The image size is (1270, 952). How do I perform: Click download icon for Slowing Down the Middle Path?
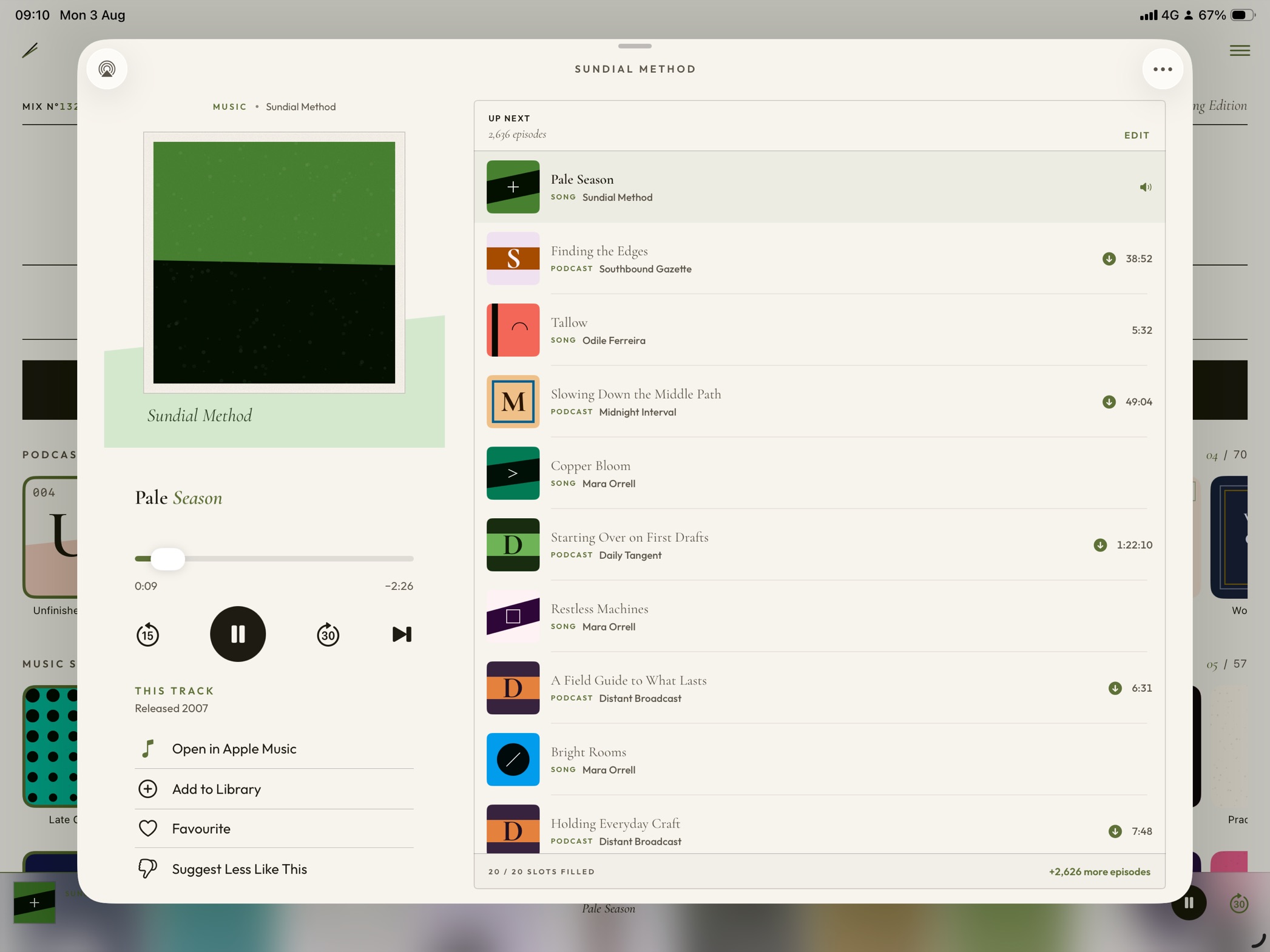click(x=1109, y=402)
